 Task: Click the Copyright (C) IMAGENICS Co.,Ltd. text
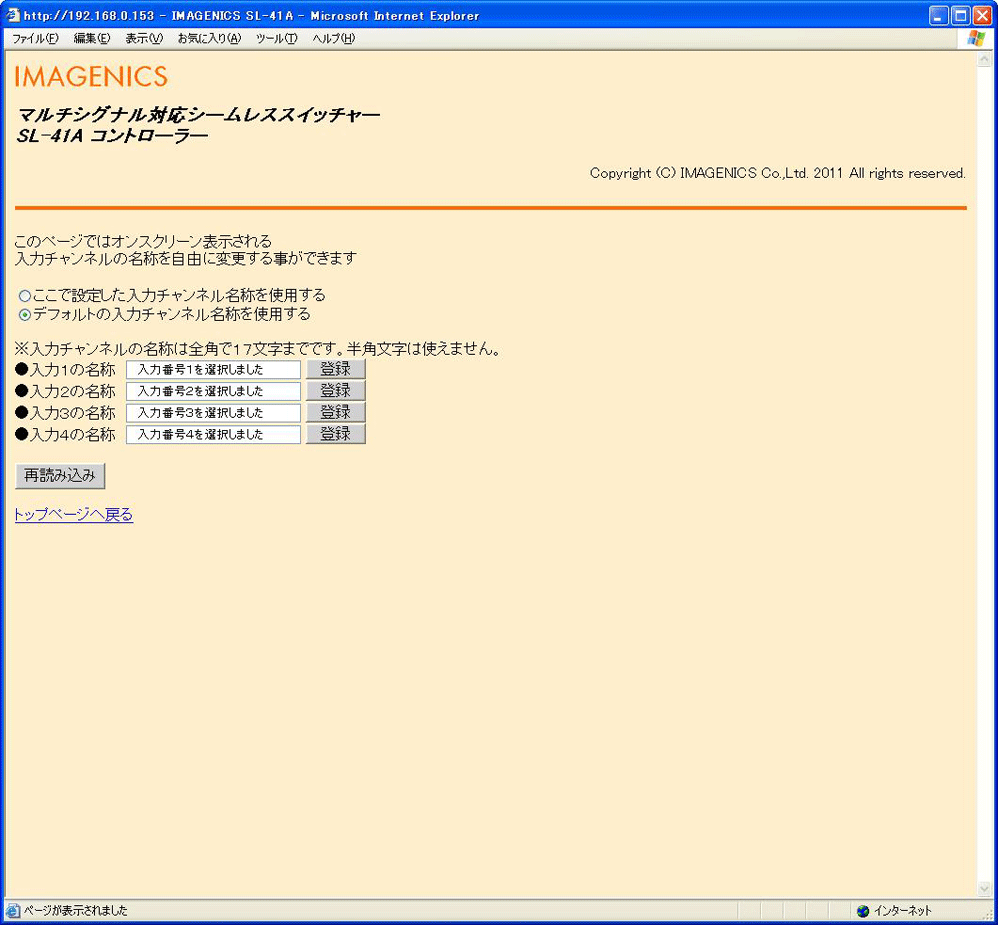[x=778, y=173]
